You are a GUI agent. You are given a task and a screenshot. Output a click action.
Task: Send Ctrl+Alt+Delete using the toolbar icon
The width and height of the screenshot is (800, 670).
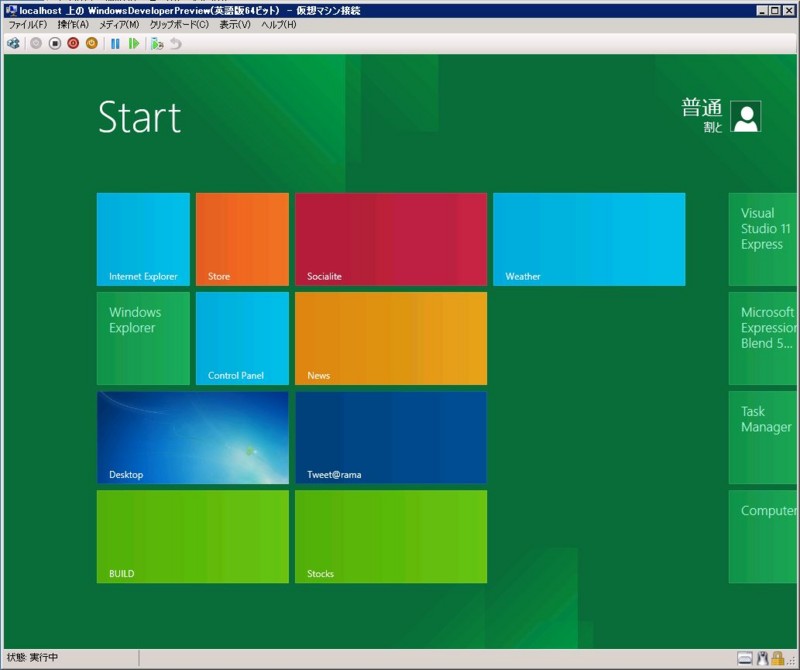click(x=14, y=44)
